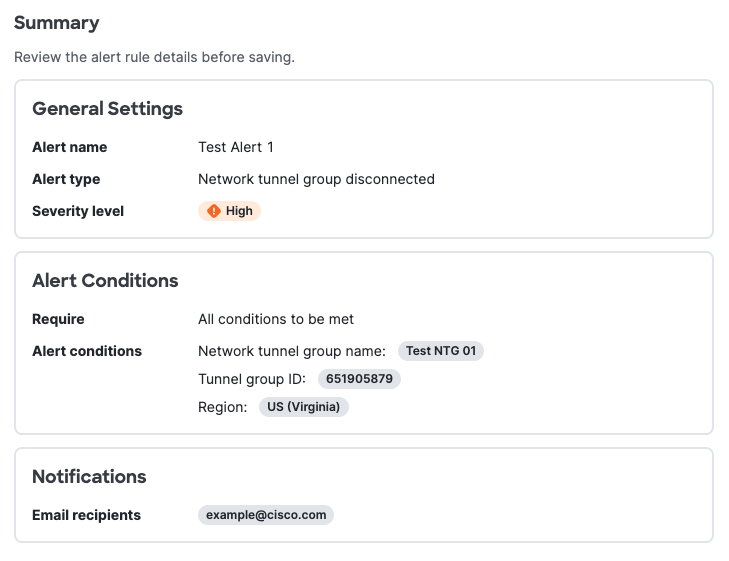
Task: Click the General Settings section title
Action: pos(107,109)
